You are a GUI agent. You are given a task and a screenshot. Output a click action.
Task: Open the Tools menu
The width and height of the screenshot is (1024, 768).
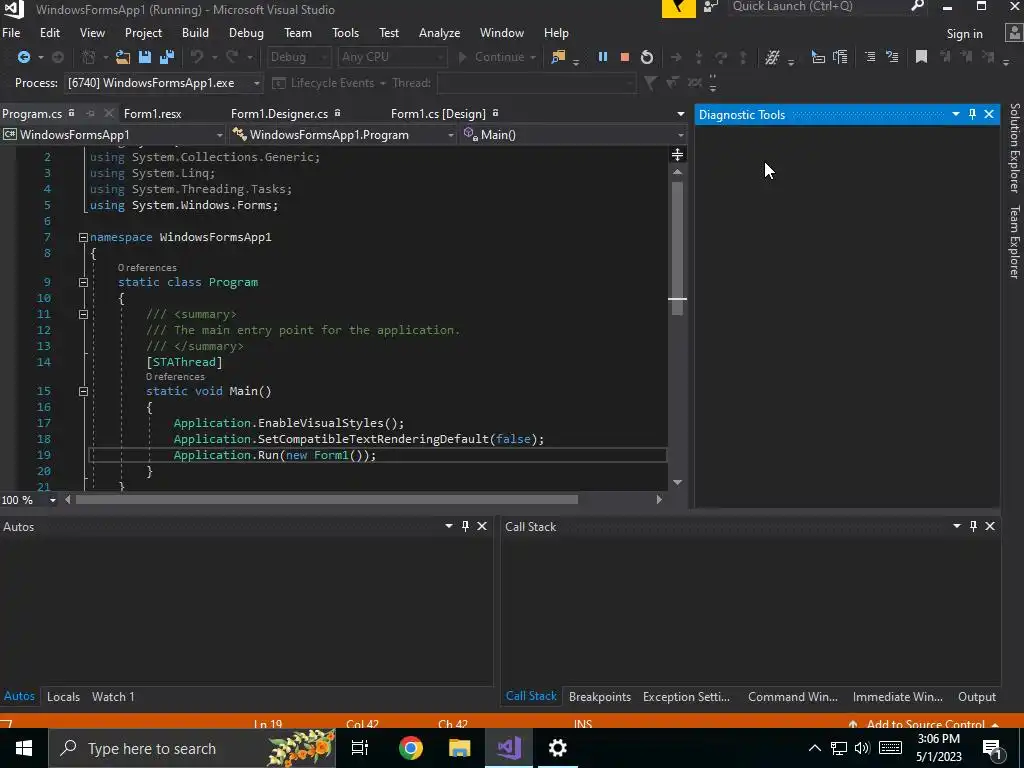(345, 33)
